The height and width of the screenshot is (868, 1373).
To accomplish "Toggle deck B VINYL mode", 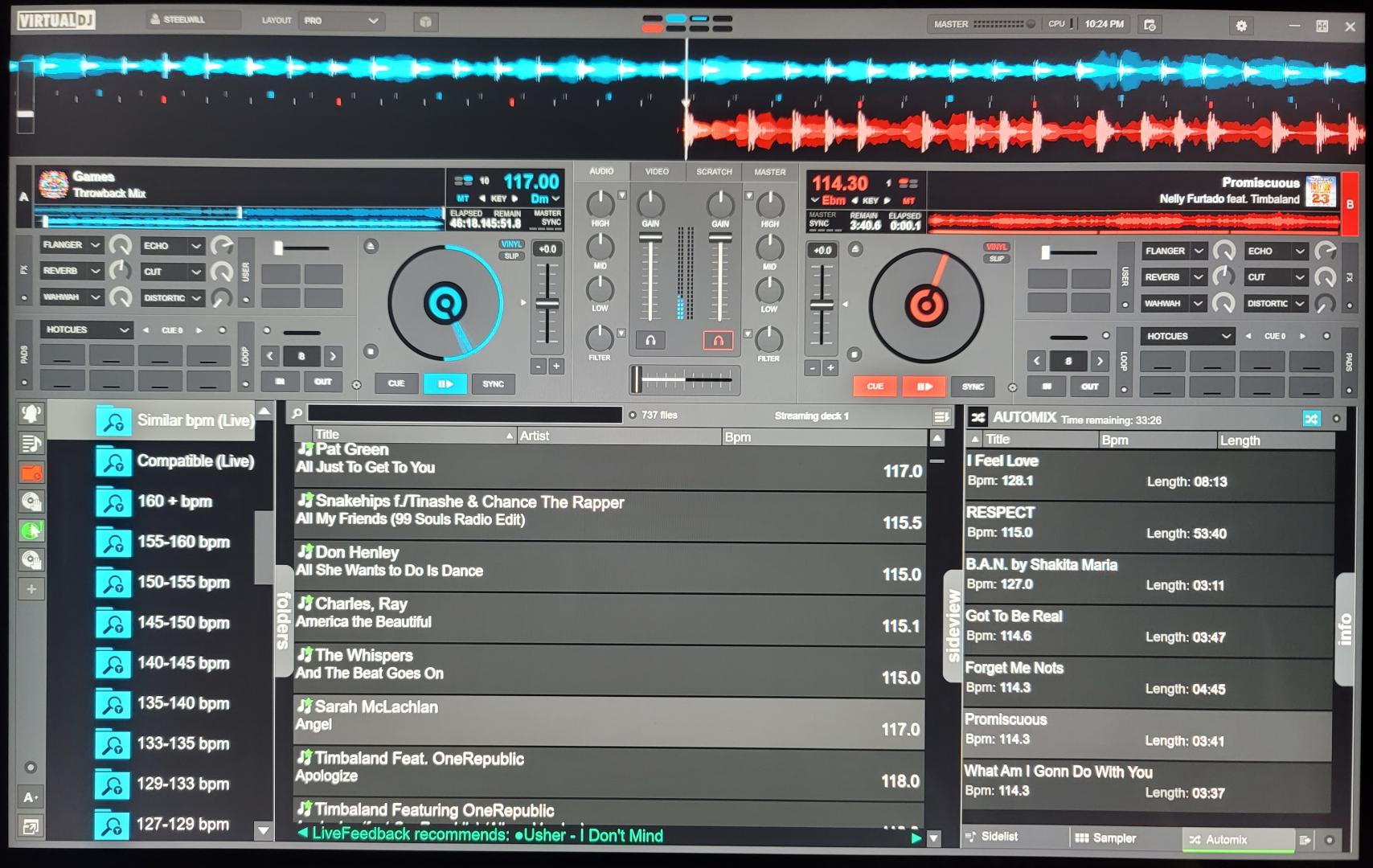I will point(996,247).
